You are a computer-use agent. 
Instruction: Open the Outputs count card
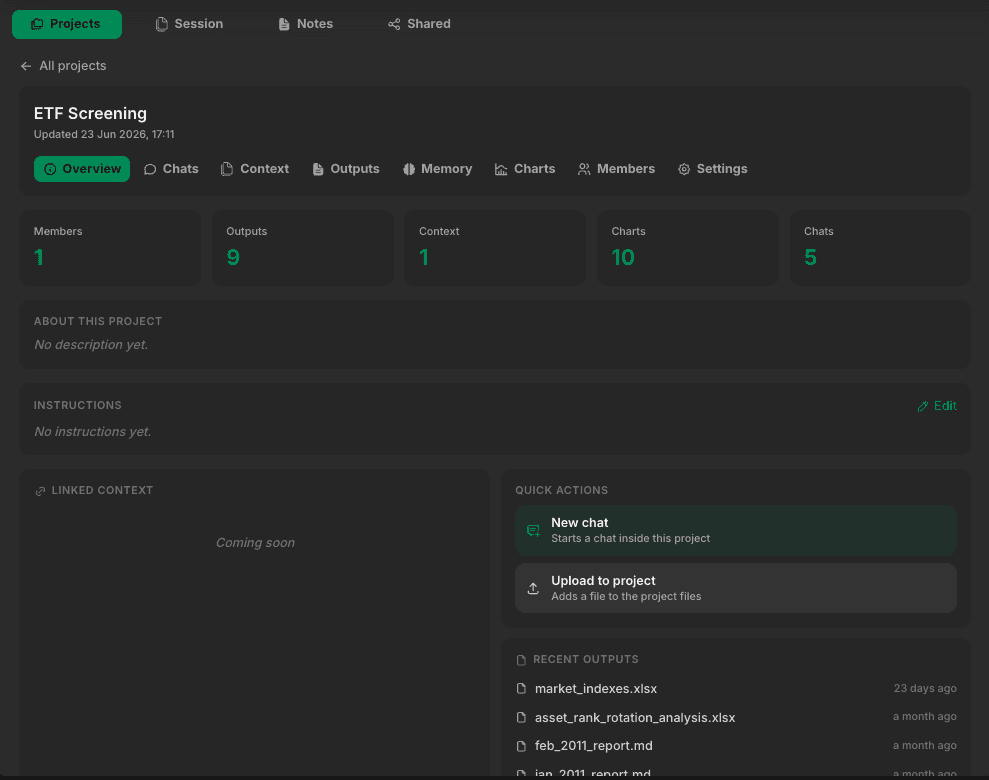(x=303, y=248)
